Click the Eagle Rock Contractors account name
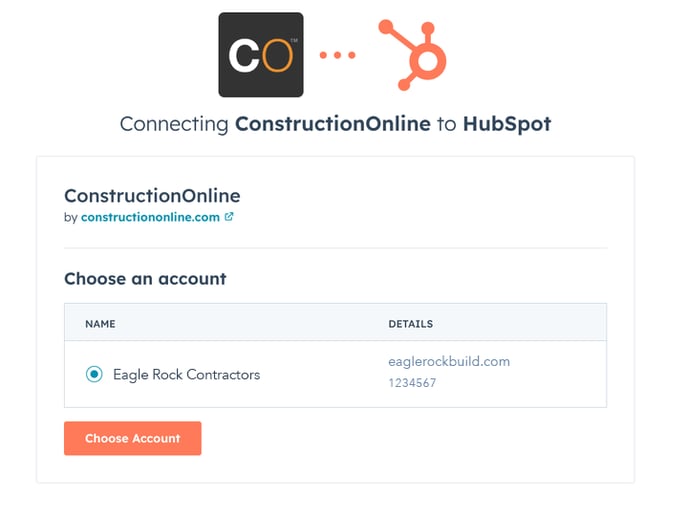Viewport: 688px width, 516px height. 186,375
